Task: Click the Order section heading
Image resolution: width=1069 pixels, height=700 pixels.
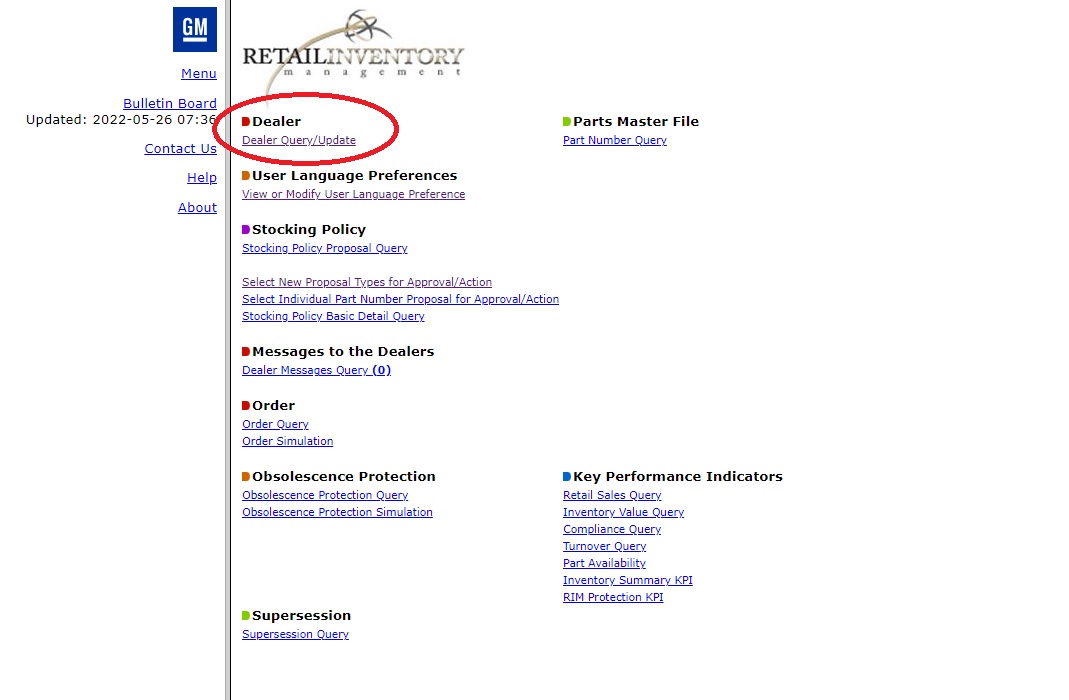Action: coord(273,405)
